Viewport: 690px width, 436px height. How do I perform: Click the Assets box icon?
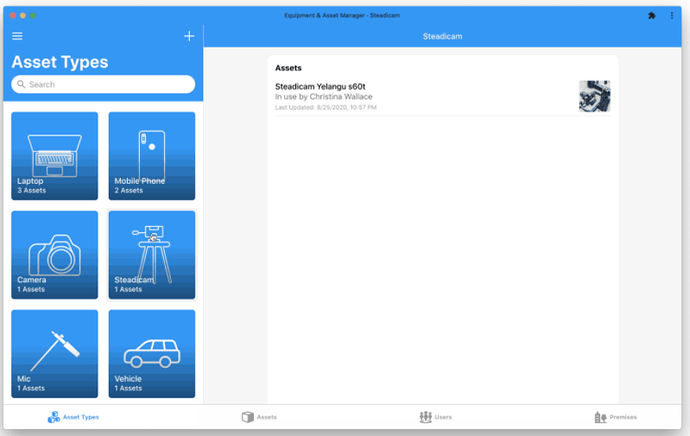[248, 417]
